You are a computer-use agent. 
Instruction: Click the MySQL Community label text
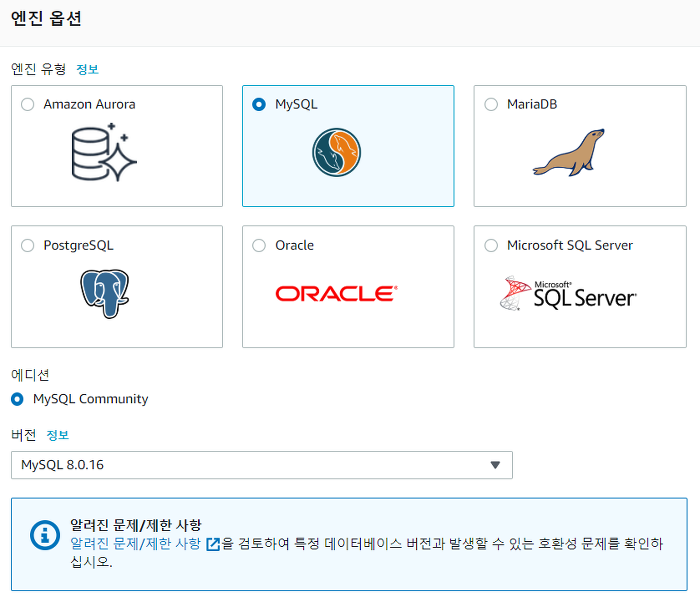pos(91,399)
